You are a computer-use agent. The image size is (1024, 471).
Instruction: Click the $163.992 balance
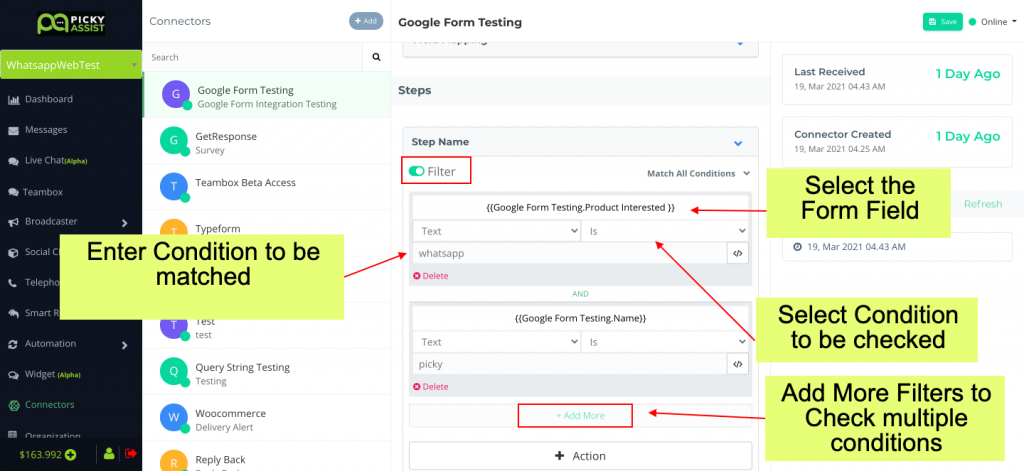click(40, 454)
